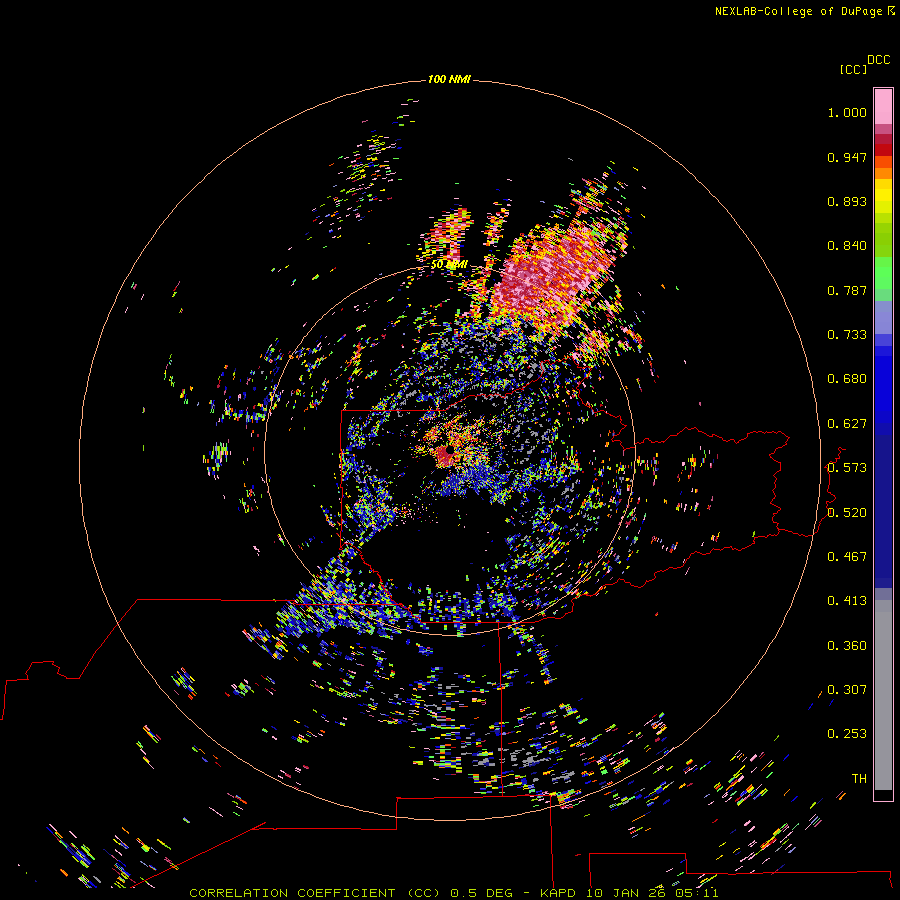The image size is (900, 900).
Task: Click the 0.253 color scale value
Action: coord(847,734)
